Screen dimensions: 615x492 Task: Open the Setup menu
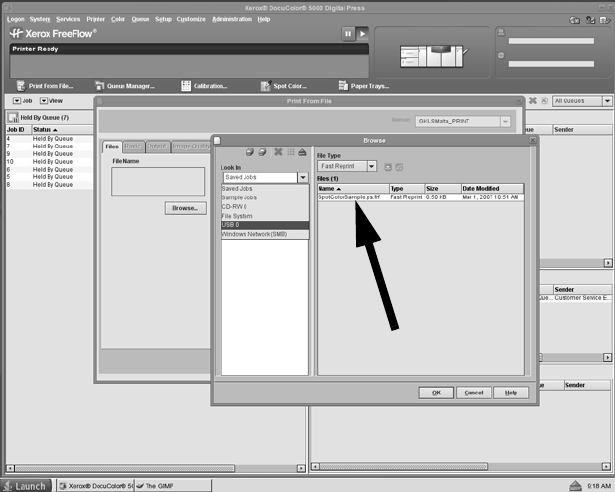point(163,19)
